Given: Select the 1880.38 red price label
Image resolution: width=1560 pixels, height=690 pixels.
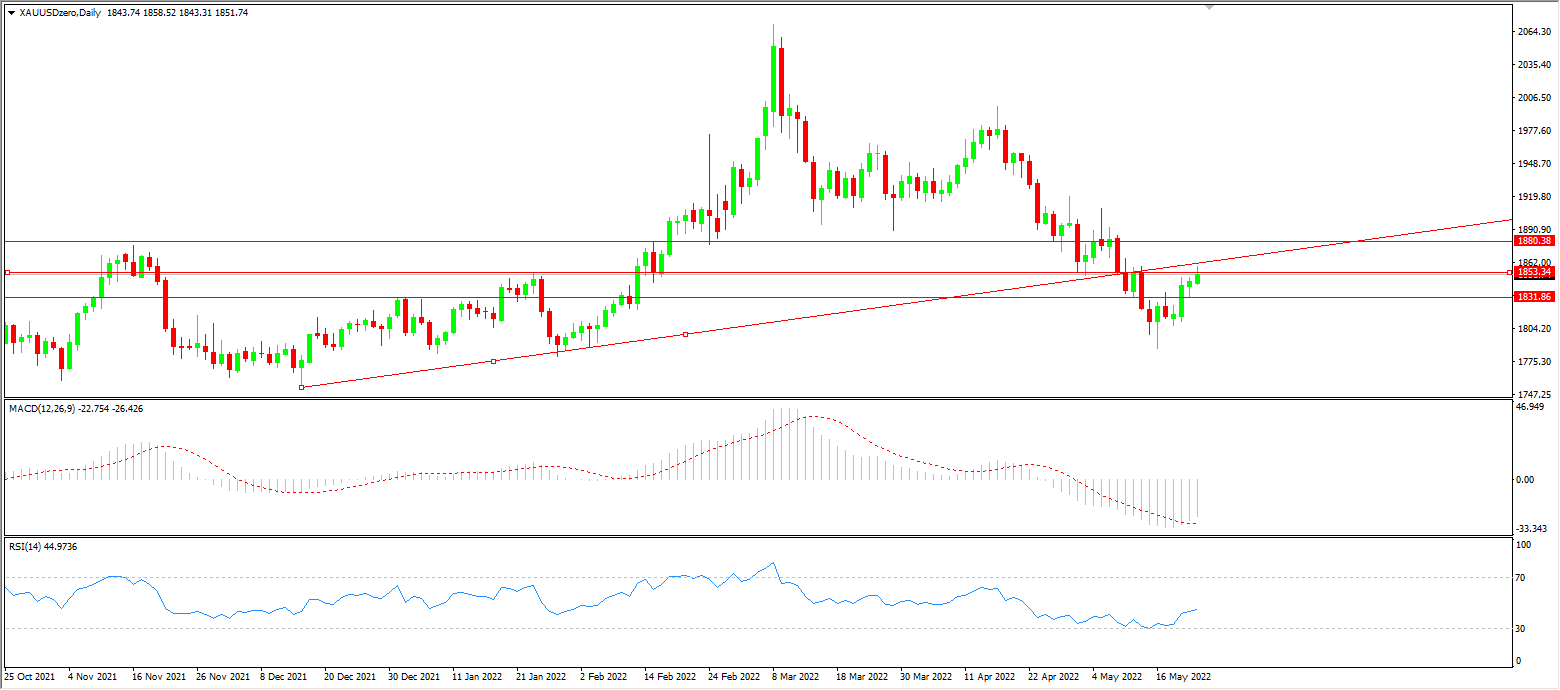Looking at the screenshot, I should 1533,241.
